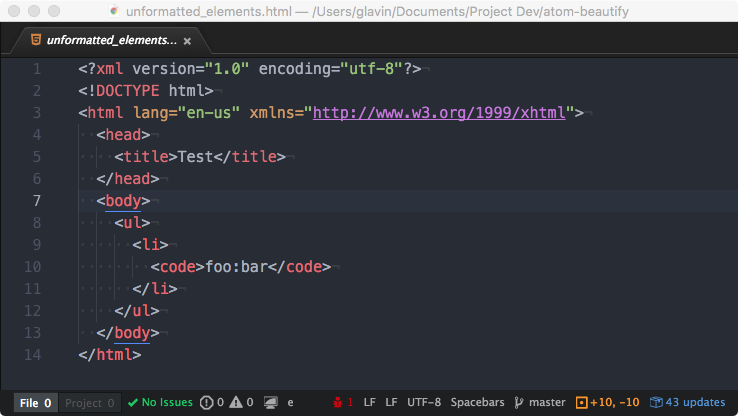Click the body tag on line 7
The image size is (738, 416).
(x=123, y=201)
